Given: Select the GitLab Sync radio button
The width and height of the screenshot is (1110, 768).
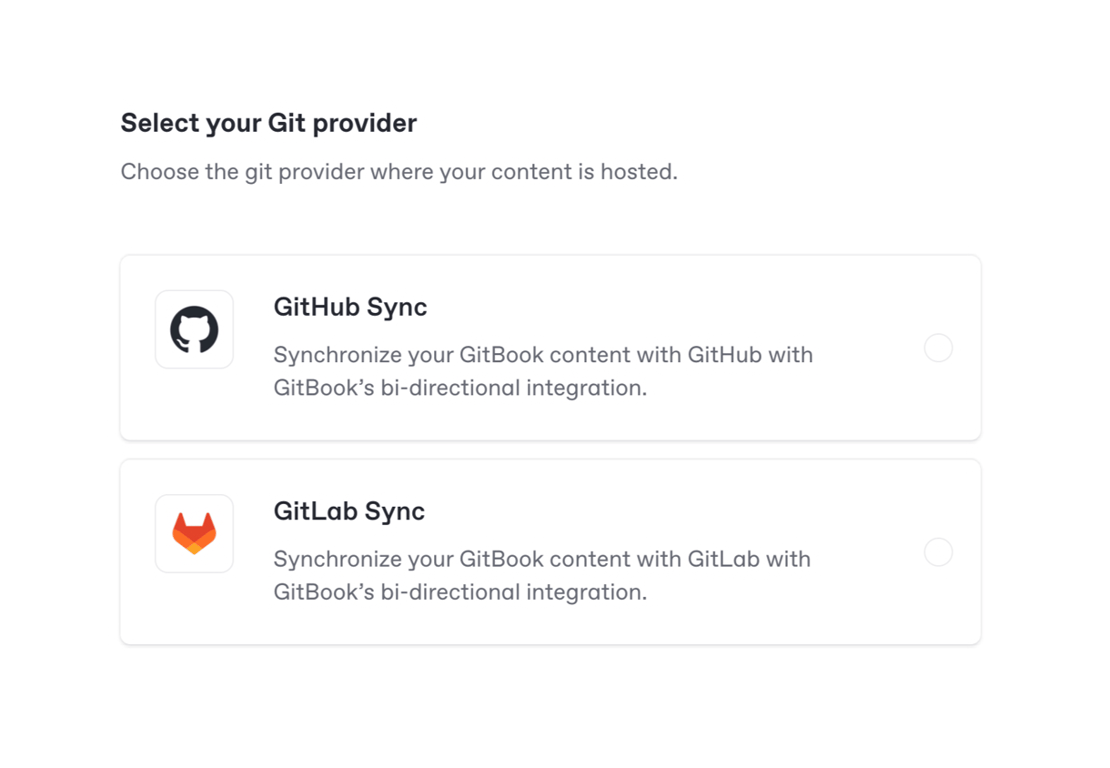Looking at the screenshot, I should (938, 552).
